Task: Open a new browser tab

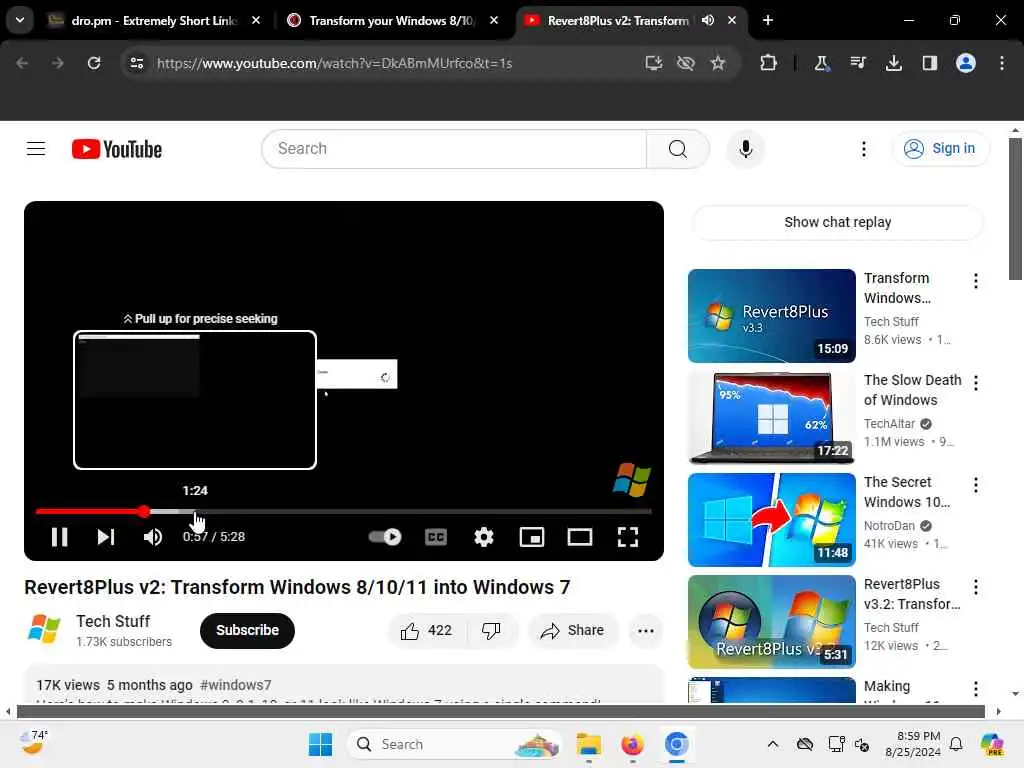Action: pos(768,20)
